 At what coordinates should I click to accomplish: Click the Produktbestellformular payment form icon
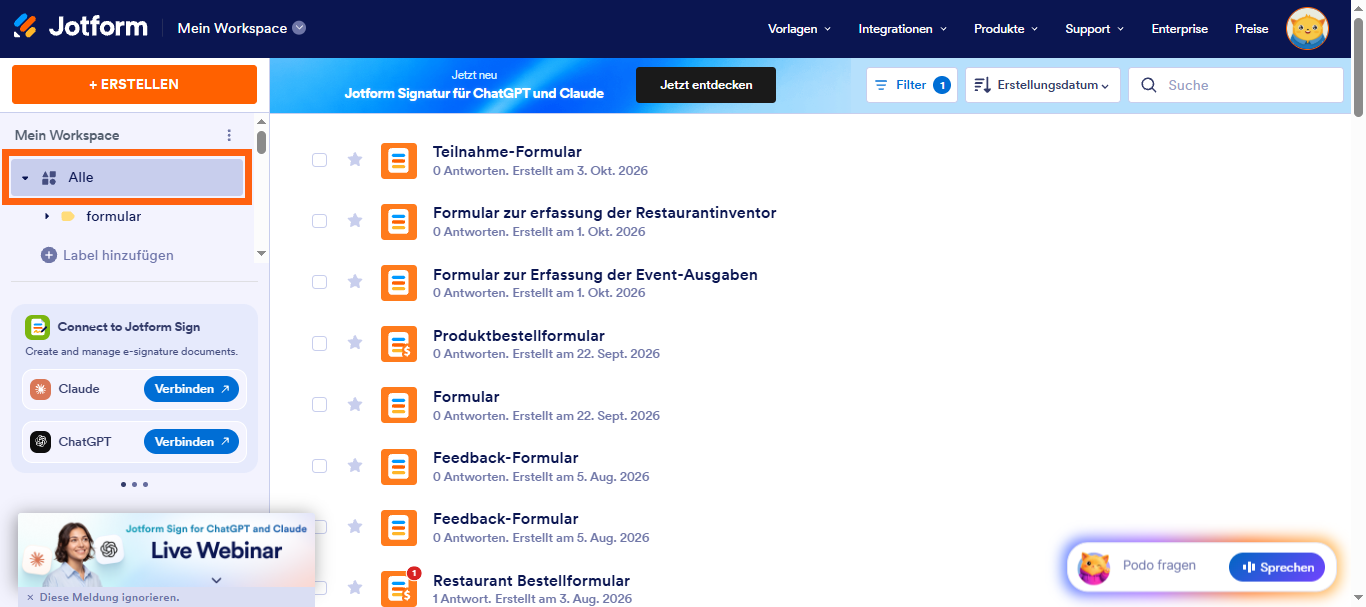click(x=399, y=344)
